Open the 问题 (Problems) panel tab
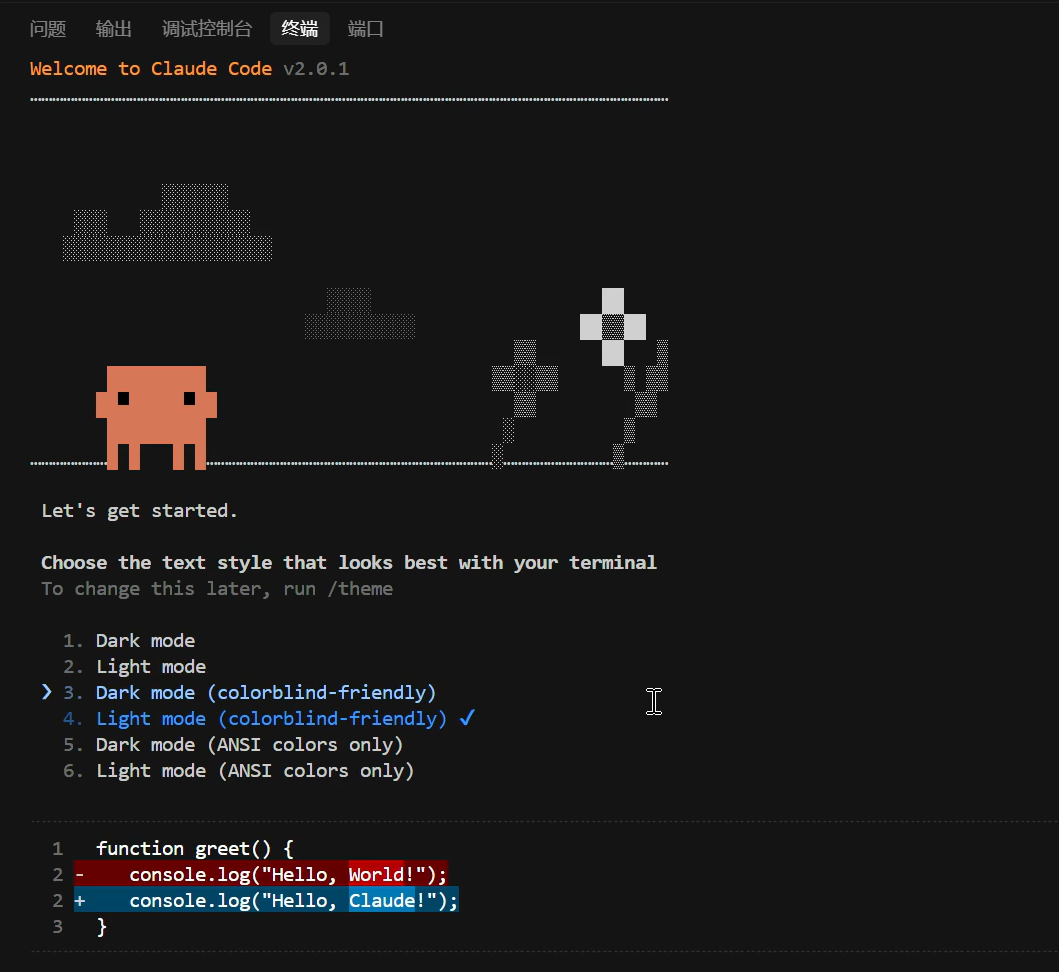The width and height of the screenshot is (1059, 972). click(48, 29)
